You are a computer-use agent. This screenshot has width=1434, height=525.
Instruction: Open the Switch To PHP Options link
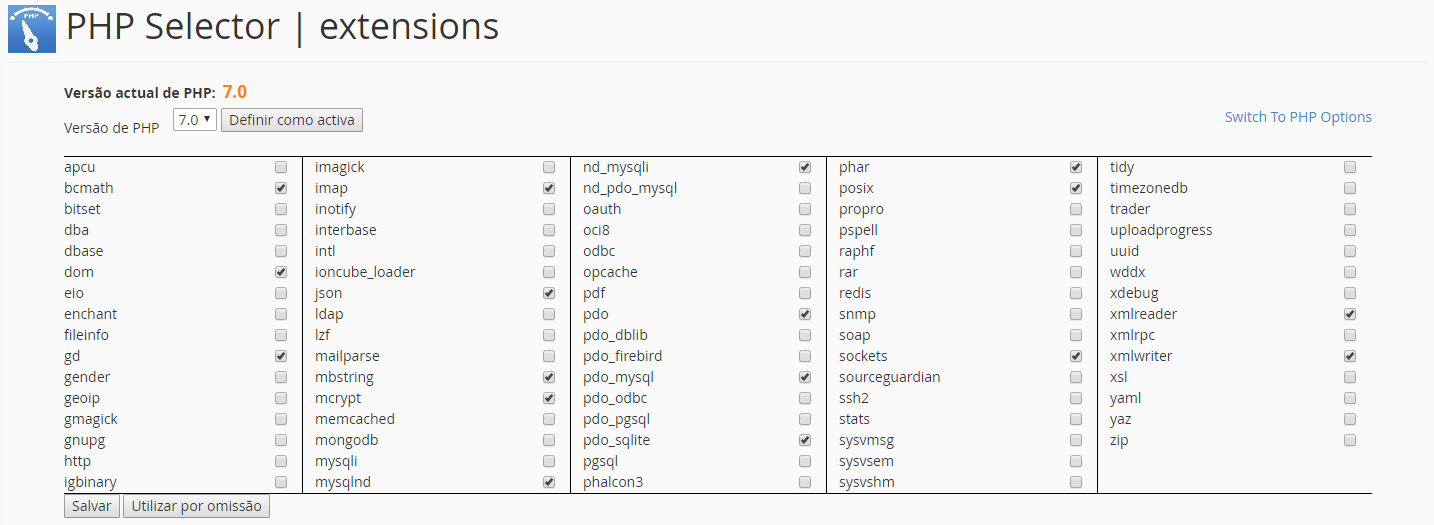pyautogui.click(x=1298, y=117)
